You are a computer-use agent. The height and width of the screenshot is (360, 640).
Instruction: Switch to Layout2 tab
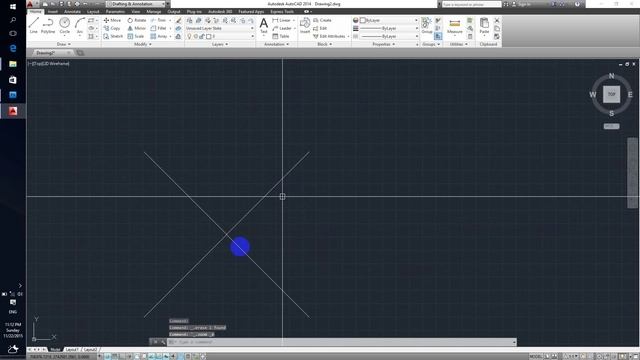90,350
